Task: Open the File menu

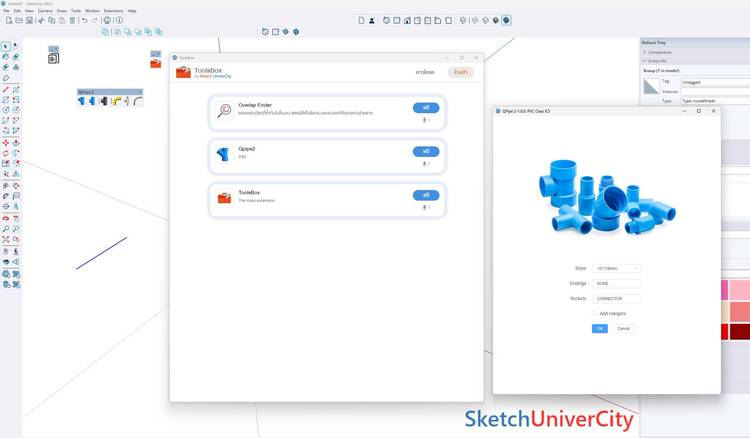Action: point(6,11)
